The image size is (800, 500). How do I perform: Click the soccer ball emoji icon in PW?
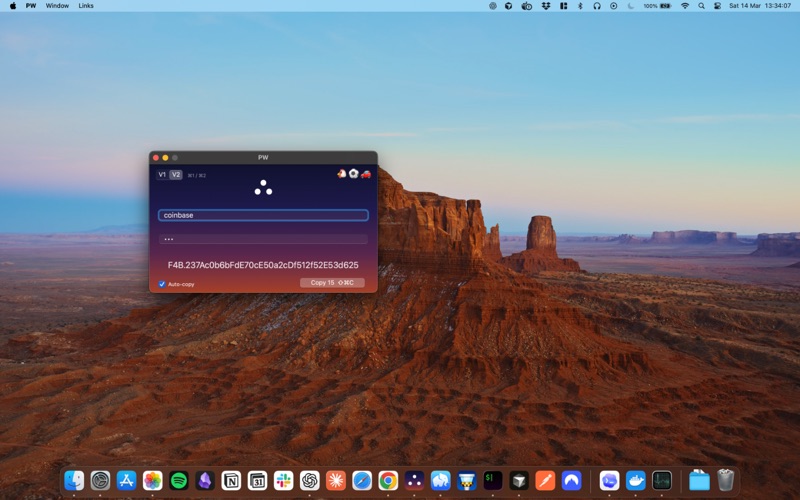click(354, 174)
